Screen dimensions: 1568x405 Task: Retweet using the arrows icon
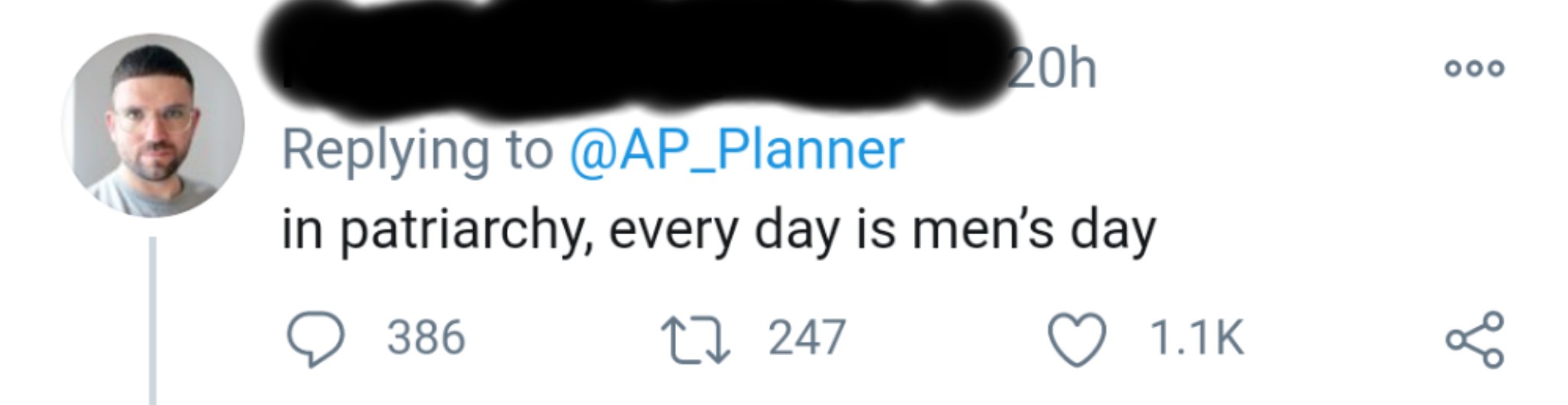click(694, 340)
